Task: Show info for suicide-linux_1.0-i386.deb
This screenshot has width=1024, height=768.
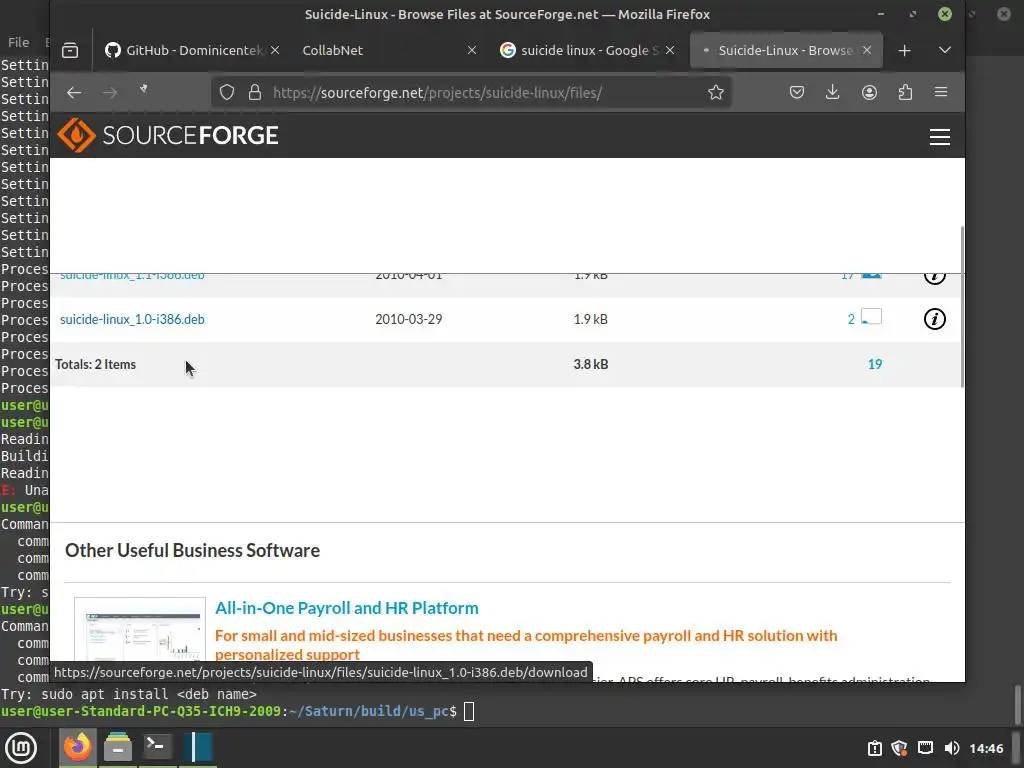Action: (935, 319)
